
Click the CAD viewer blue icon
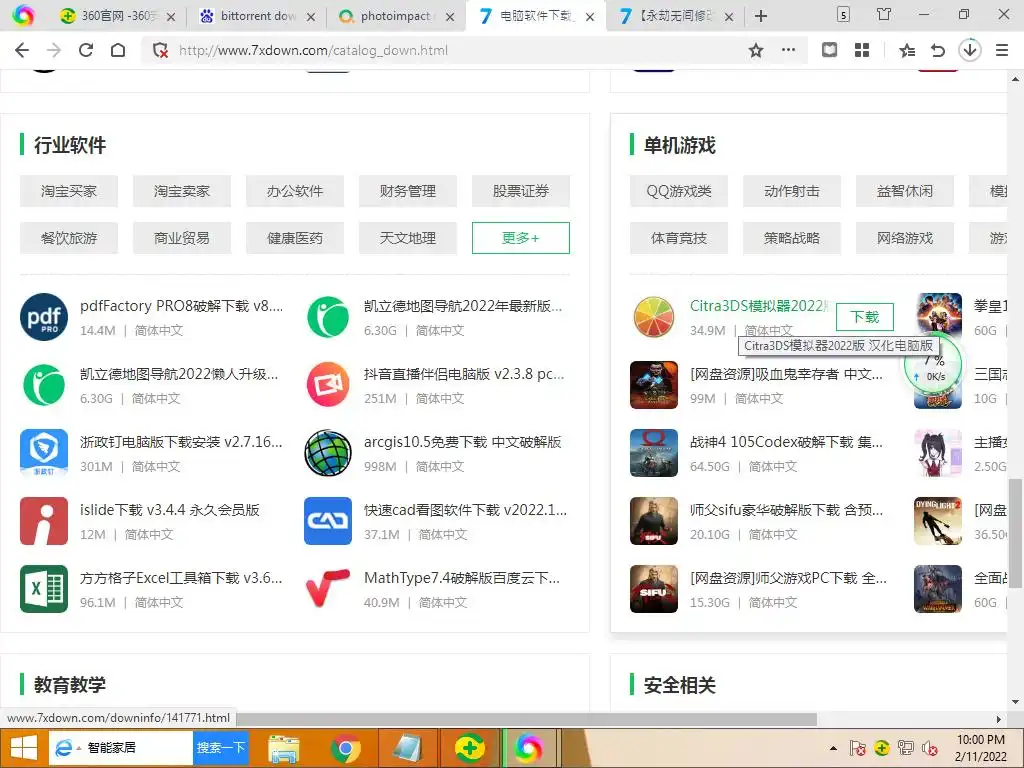coord(328,520)
